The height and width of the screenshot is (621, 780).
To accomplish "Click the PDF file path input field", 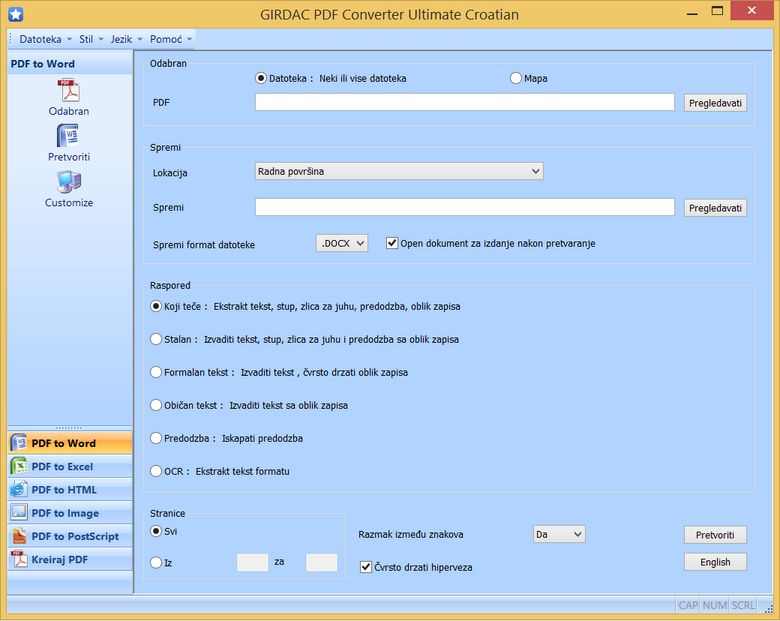I will (465, 102).
